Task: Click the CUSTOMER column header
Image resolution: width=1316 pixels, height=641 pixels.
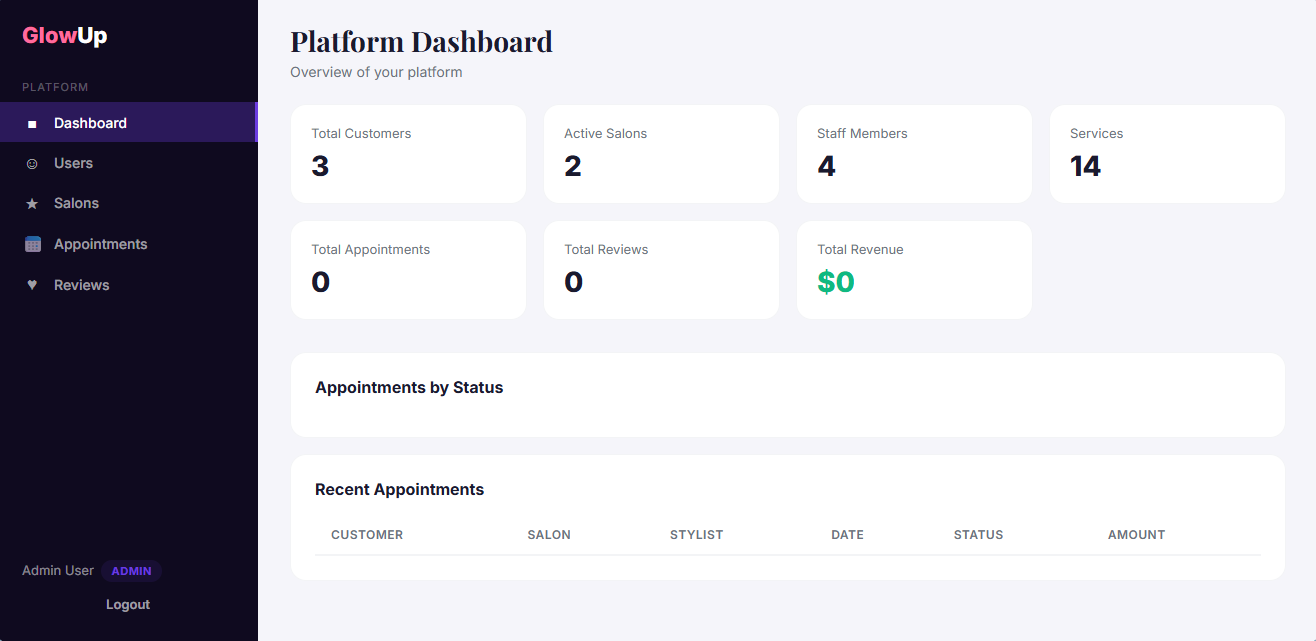Action: [x=367, y=535]
